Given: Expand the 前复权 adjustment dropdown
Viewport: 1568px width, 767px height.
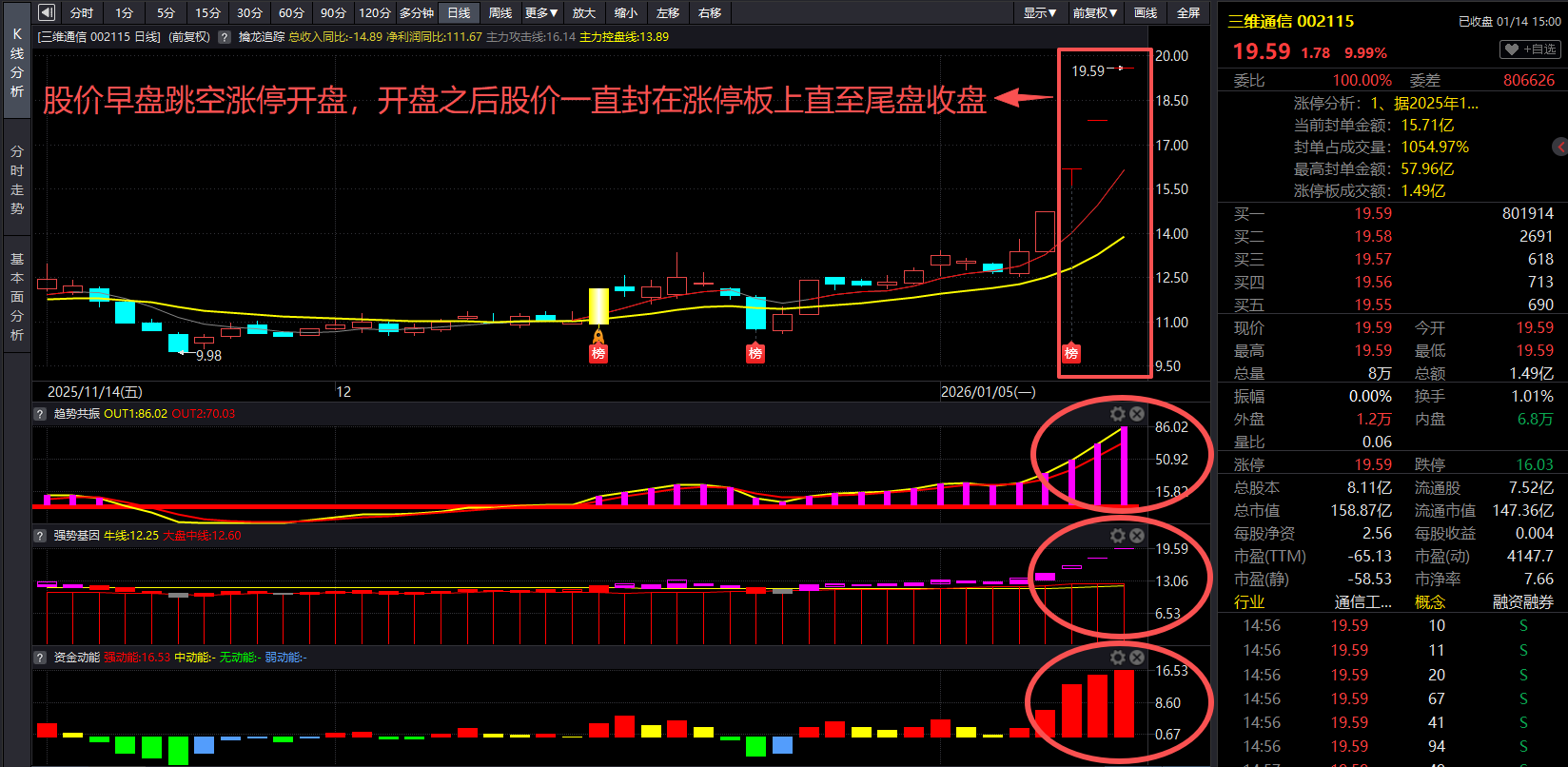Looking at the screenshot, I should (1095, 12).
